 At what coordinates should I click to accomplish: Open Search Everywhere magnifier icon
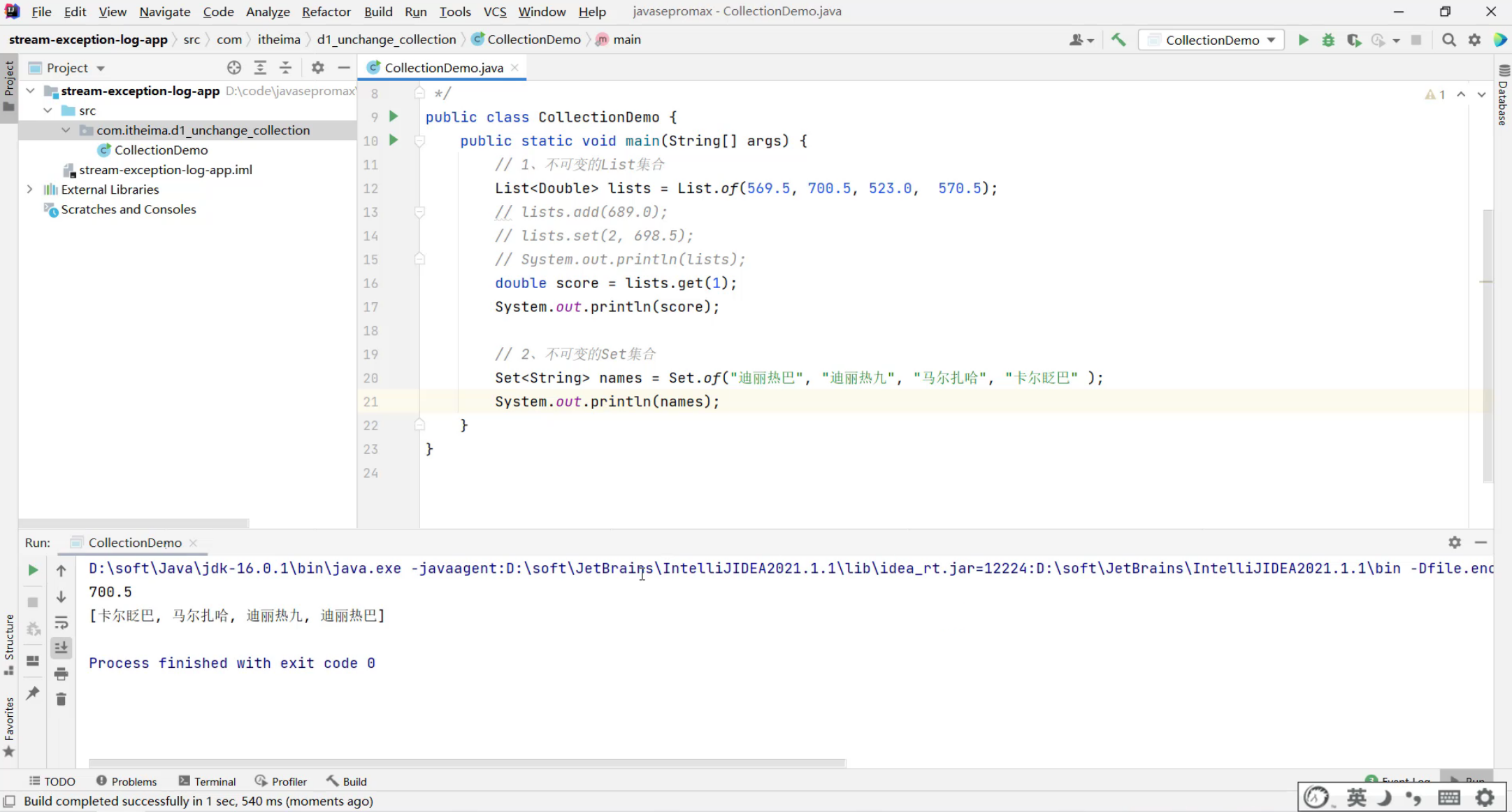coord(1449,40)
